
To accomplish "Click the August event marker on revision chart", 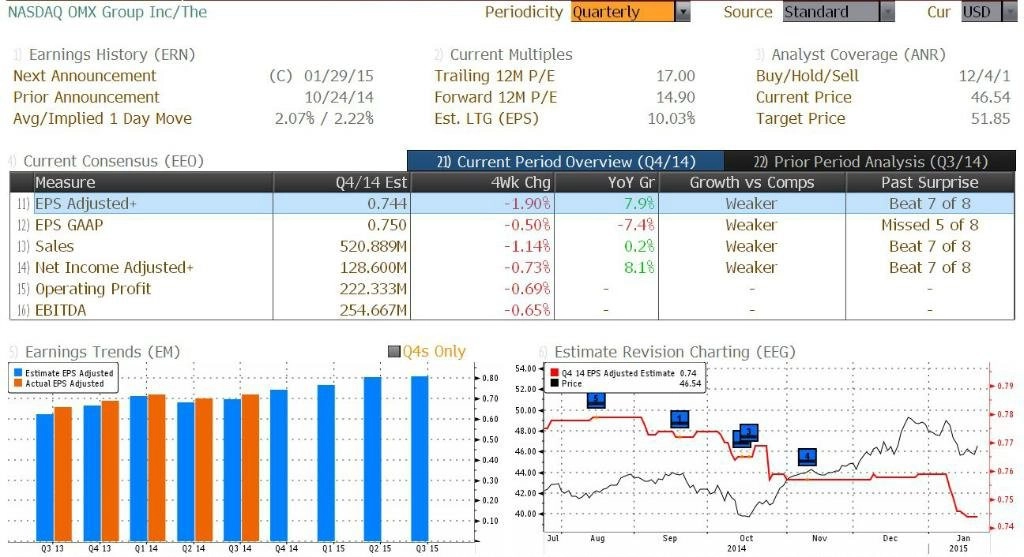I will [596, 400].
